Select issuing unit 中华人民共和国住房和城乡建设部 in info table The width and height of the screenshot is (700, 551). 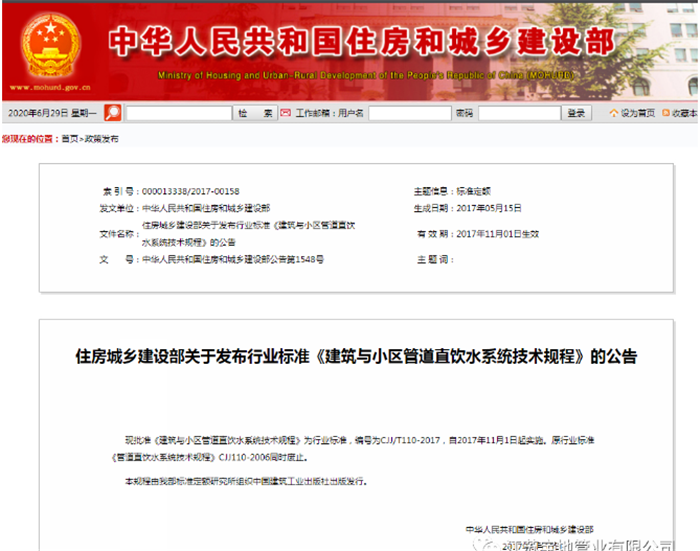pyautogui.click(x=206, y=208)
